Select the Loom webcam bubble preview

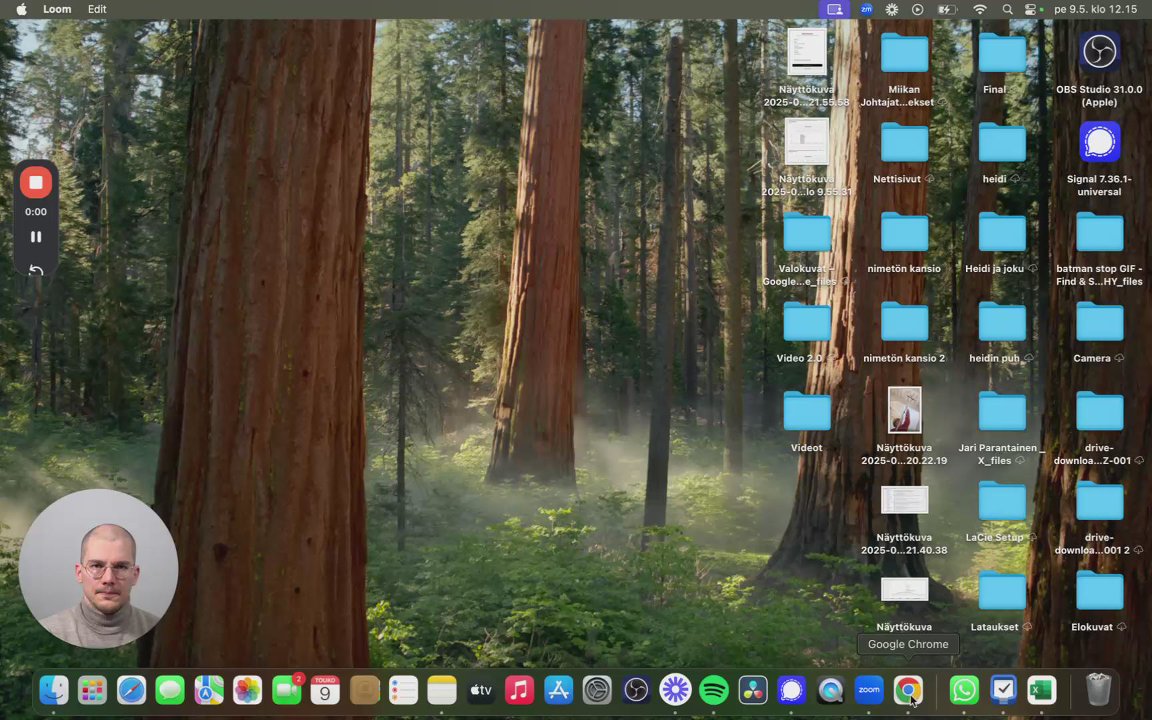tap(98, 568)
